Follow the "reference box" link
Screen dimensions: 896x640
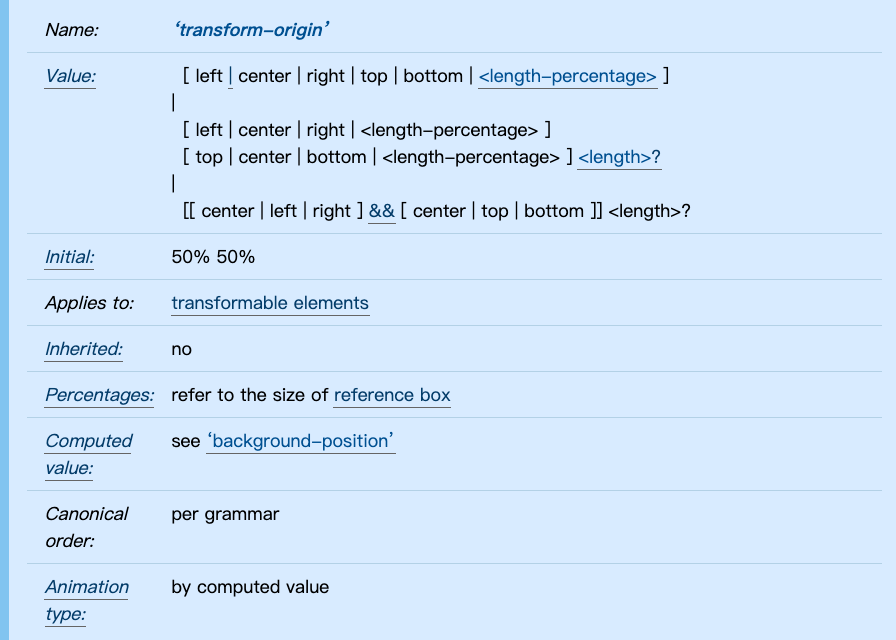click(392, 395)
